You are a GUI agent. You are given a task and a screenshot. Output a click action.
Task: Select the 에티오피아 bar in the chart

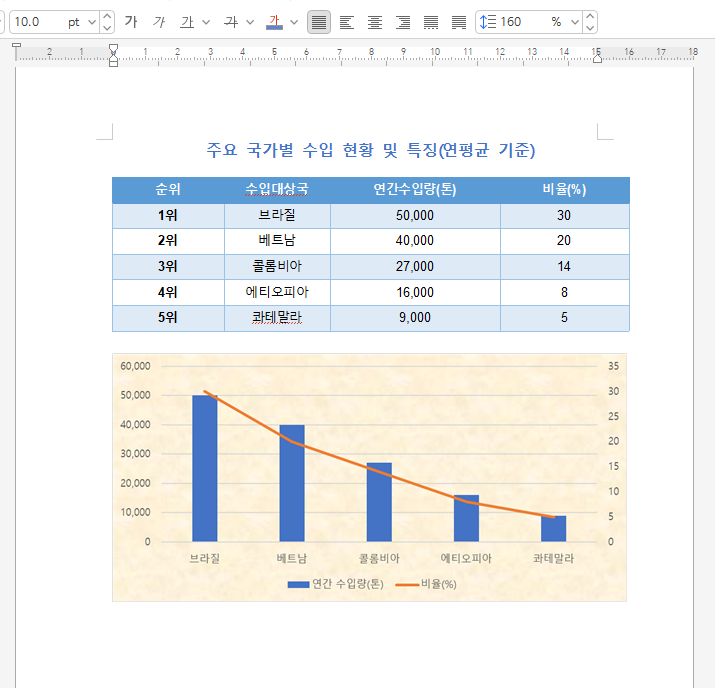tap(466, 518)
